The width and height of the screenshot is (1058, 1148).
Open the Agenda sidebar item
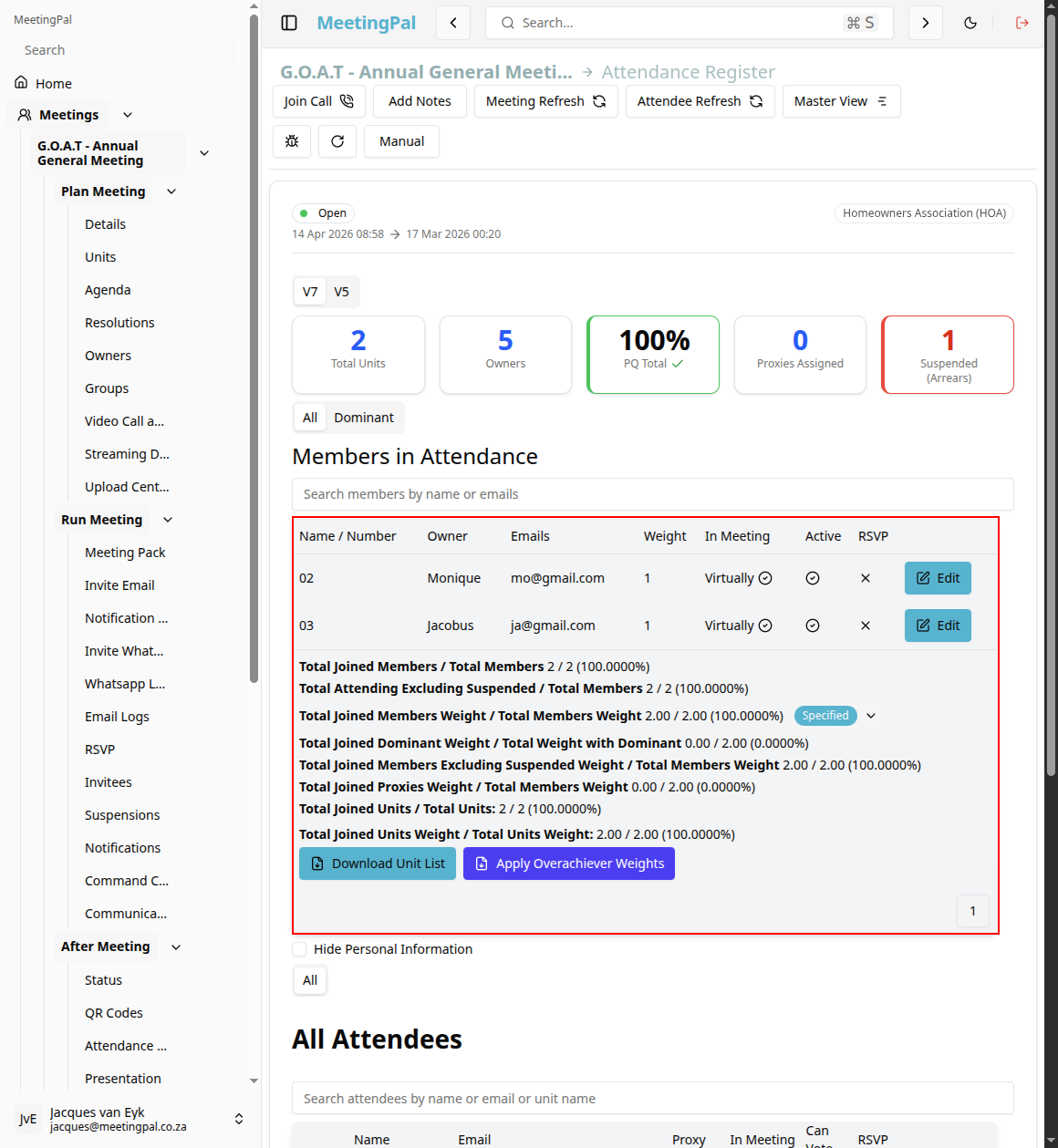[x=108, y=290]
